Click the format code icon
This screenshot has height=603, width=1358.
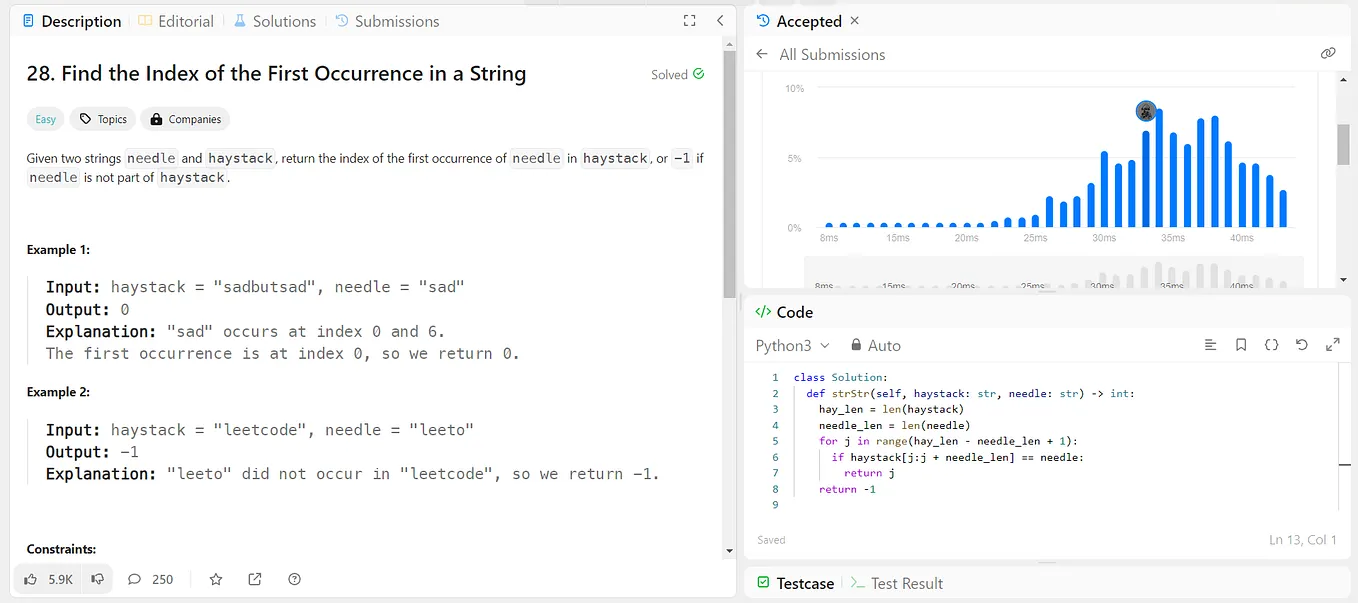(x=1210, y=345)
